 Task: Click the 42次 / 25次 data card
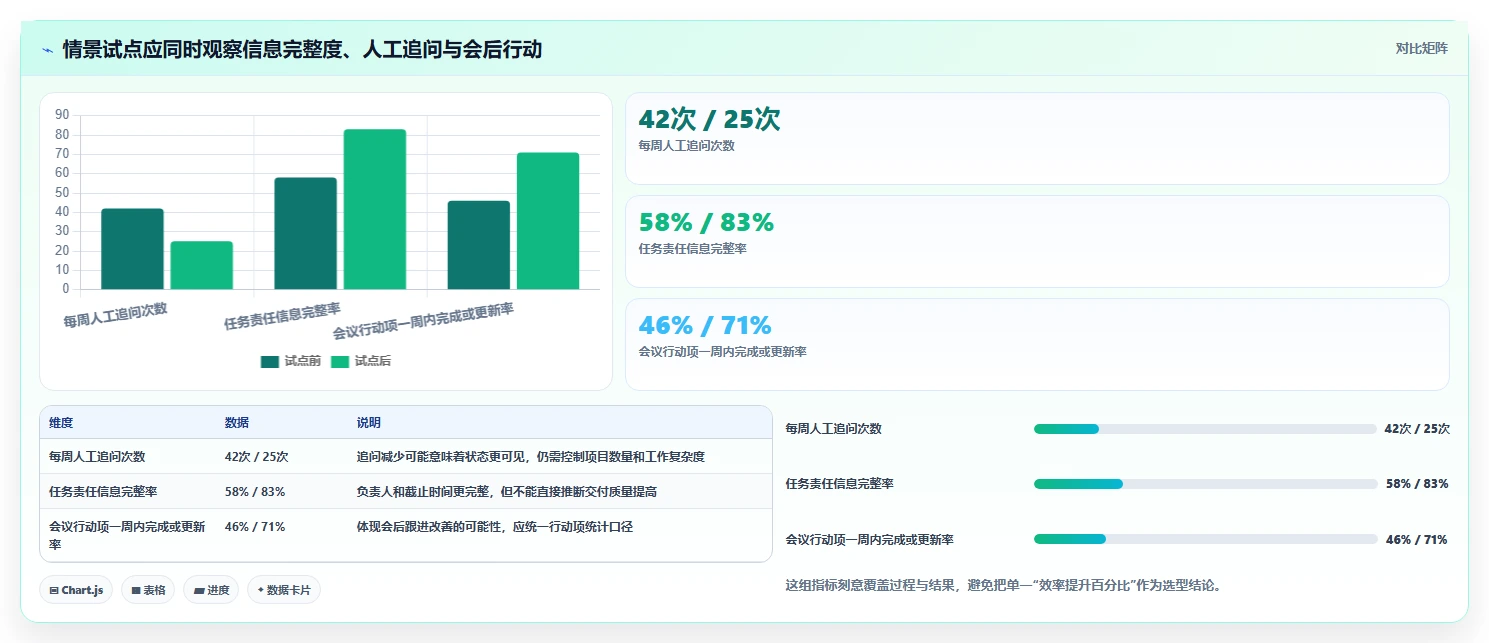point(1037,138)
